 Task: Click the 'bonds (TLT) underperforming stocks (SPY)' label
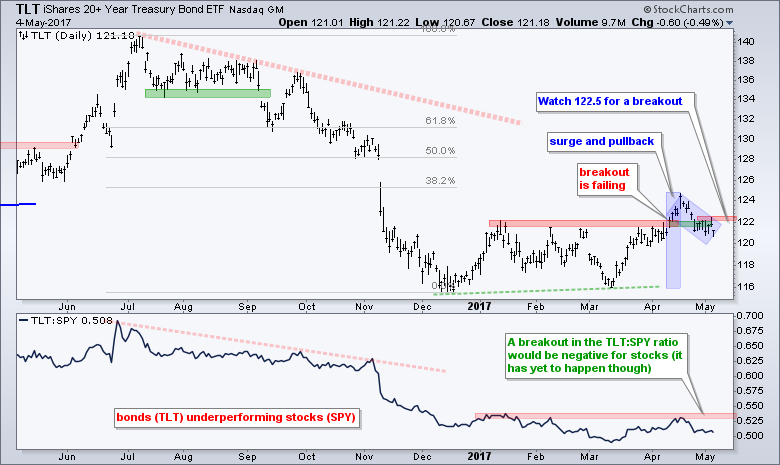(x=236, y=417)
